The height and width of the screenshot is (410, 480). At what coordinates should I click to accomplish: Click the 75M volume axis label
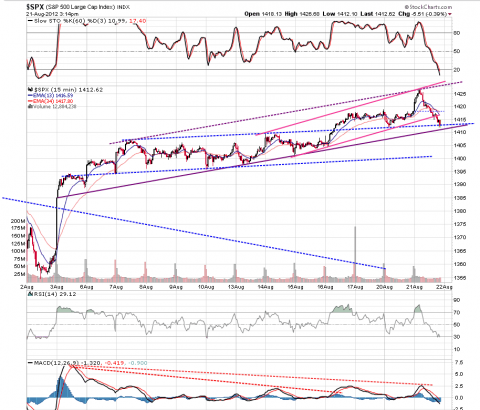pyautogui.click(x=20, y=259)
